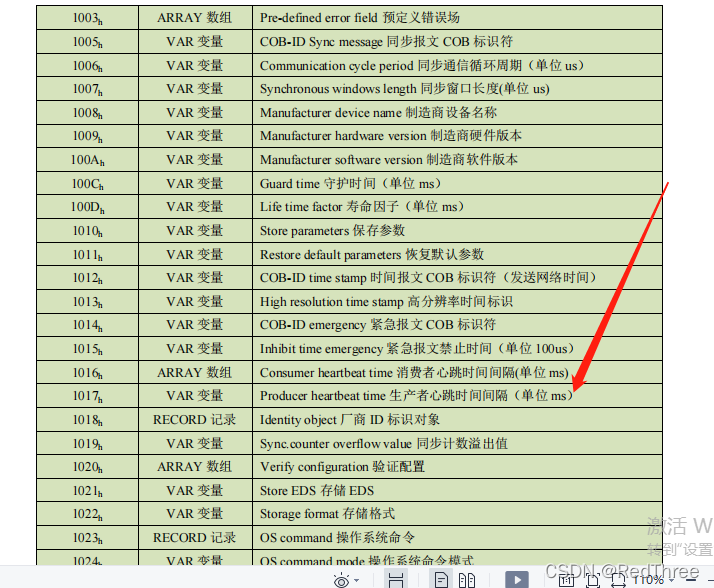Viewport: 714px width, 588px height.
Task: Select 'Synchronous windows length' cell
Action: pos(457,89)
